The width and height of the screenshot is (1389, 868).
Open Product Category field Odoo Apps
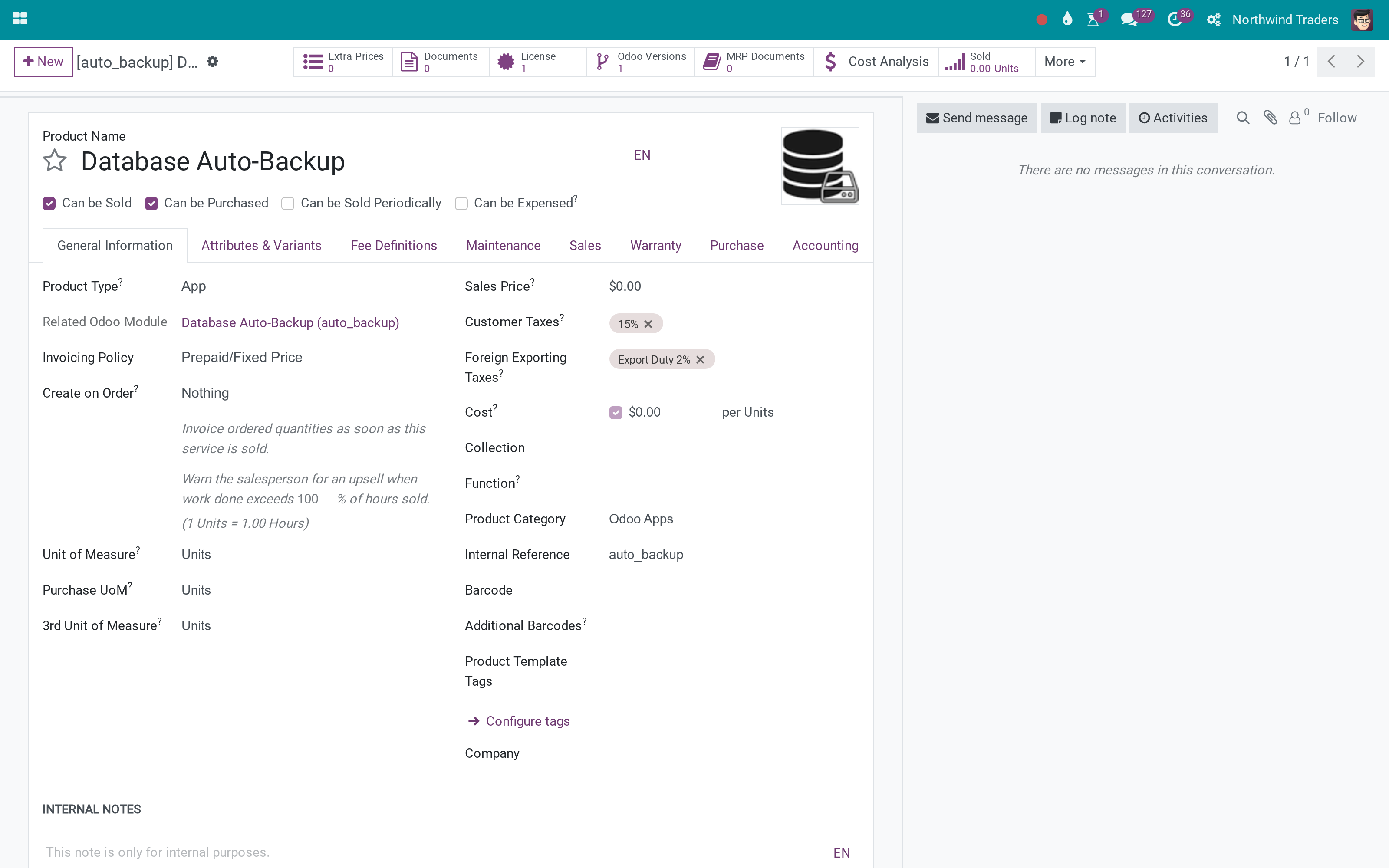click(734, 519)
